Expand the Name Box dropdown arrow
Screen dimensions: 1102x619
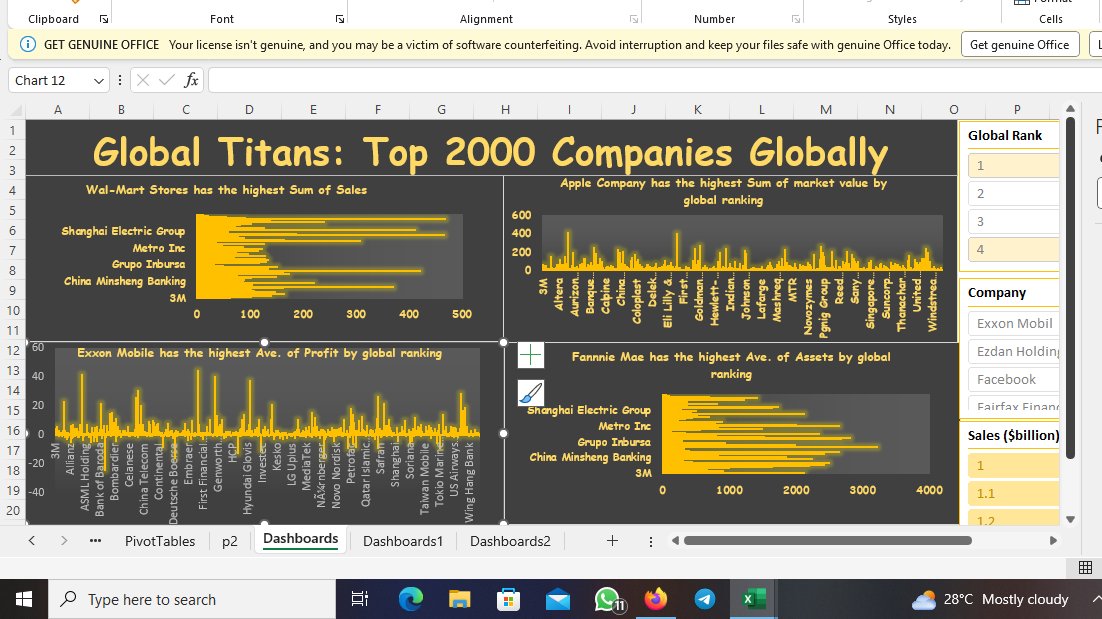coord(98,81)
